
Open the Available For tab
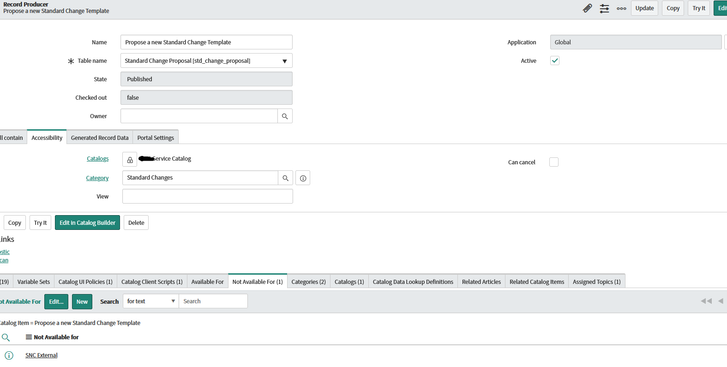(207, 282)
